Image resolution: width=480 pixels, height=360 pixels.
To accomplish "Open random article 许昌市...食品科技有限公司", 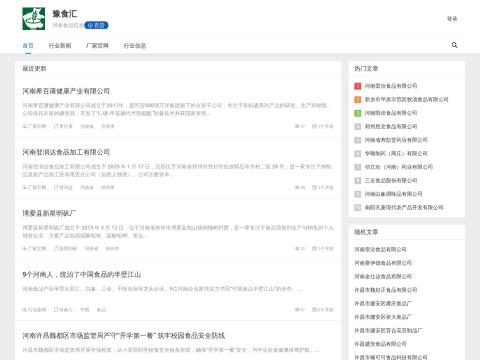I will (x=391, y=357).
